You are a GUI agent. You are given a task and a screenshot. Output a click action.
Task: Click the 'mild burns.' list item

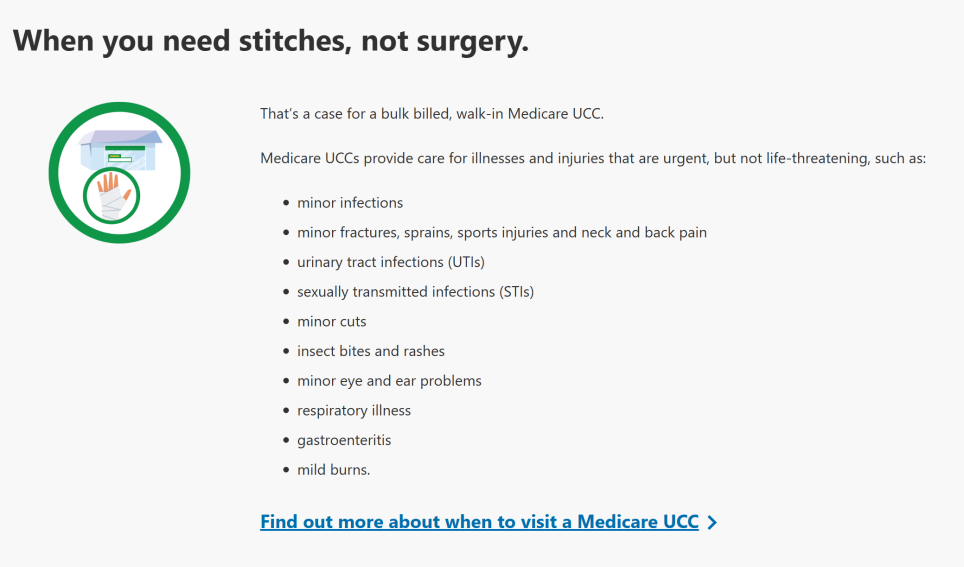334,470
